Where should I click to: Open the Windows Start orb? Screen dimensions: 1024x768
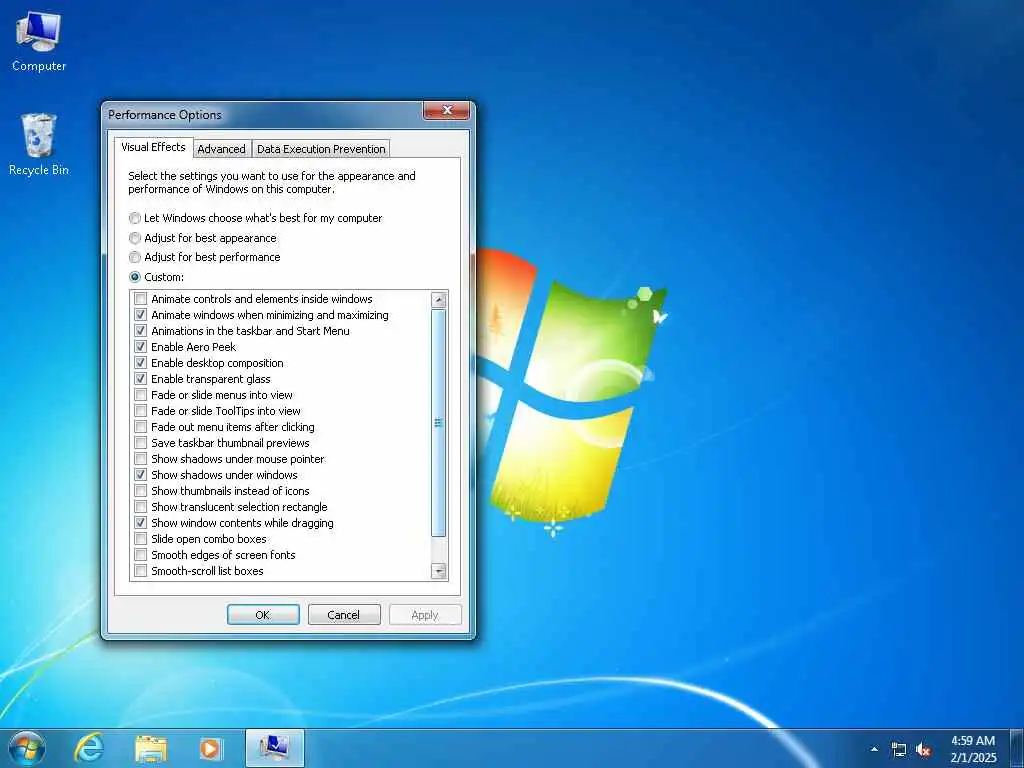[x=27, y=748]
